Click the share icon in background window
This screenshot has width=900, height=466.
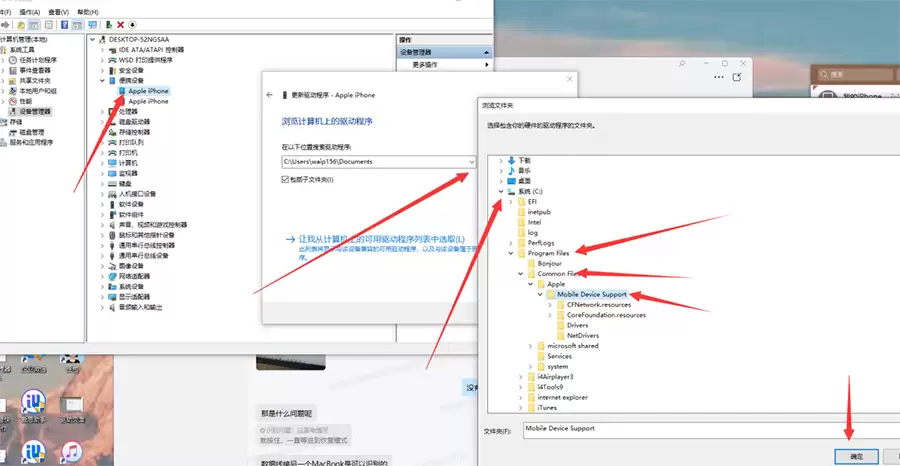(737, 77)
